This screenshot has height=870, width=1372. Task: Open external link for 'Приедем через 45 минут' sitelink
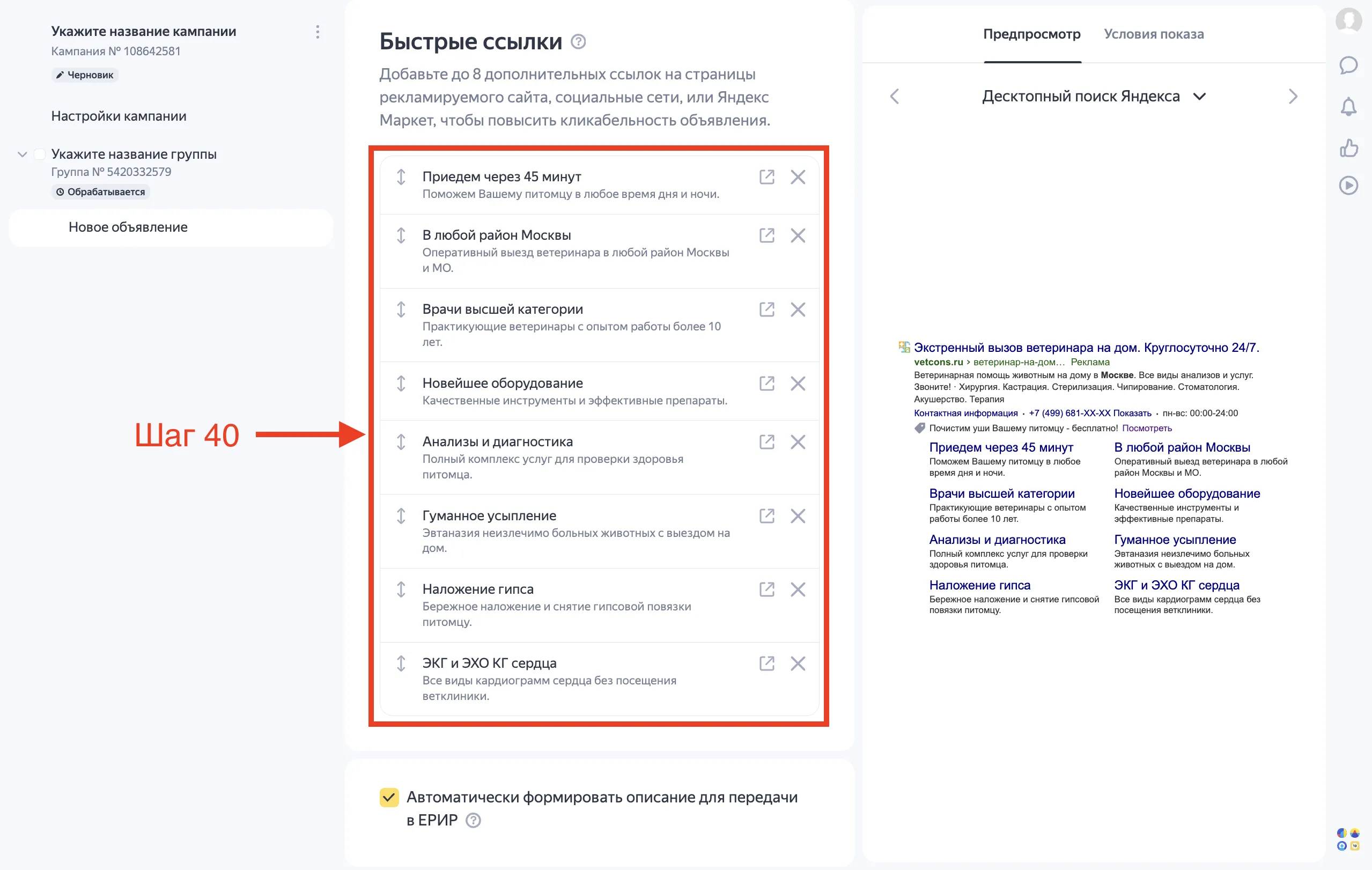767,177
